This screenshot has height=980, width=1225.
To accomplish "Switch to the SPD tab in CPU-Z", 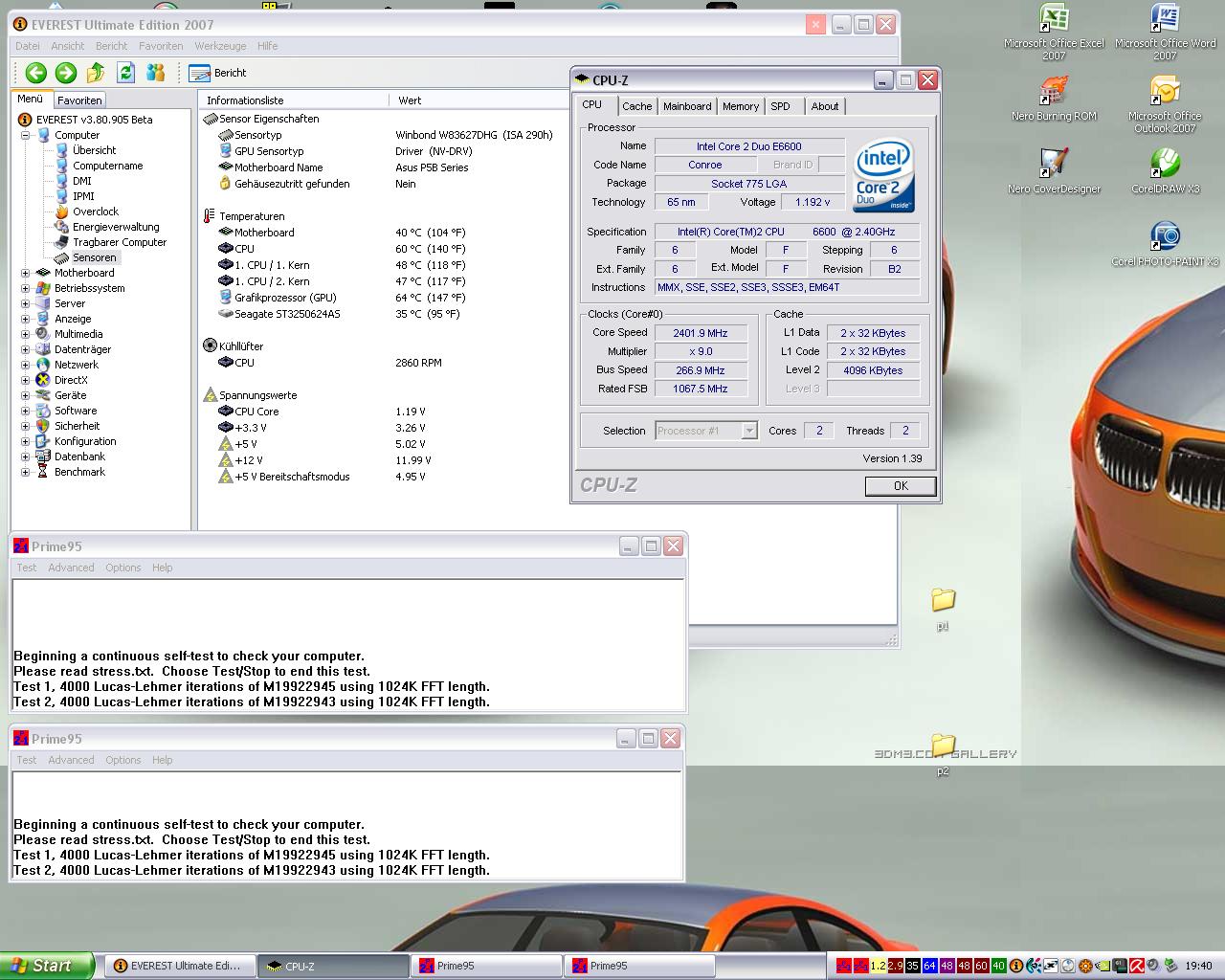I will (781, 106).
